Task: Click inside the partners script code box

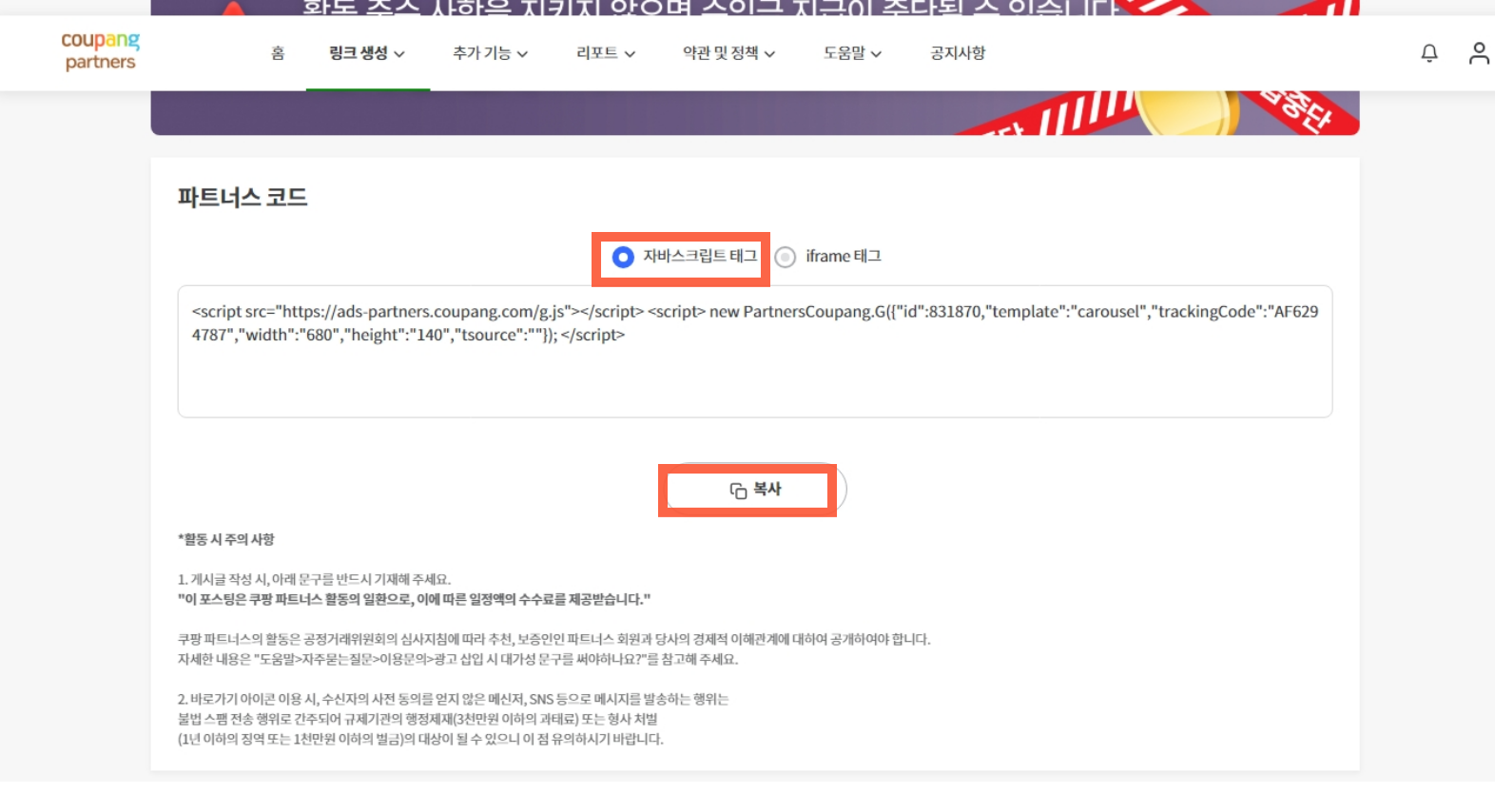Action: 755,351
